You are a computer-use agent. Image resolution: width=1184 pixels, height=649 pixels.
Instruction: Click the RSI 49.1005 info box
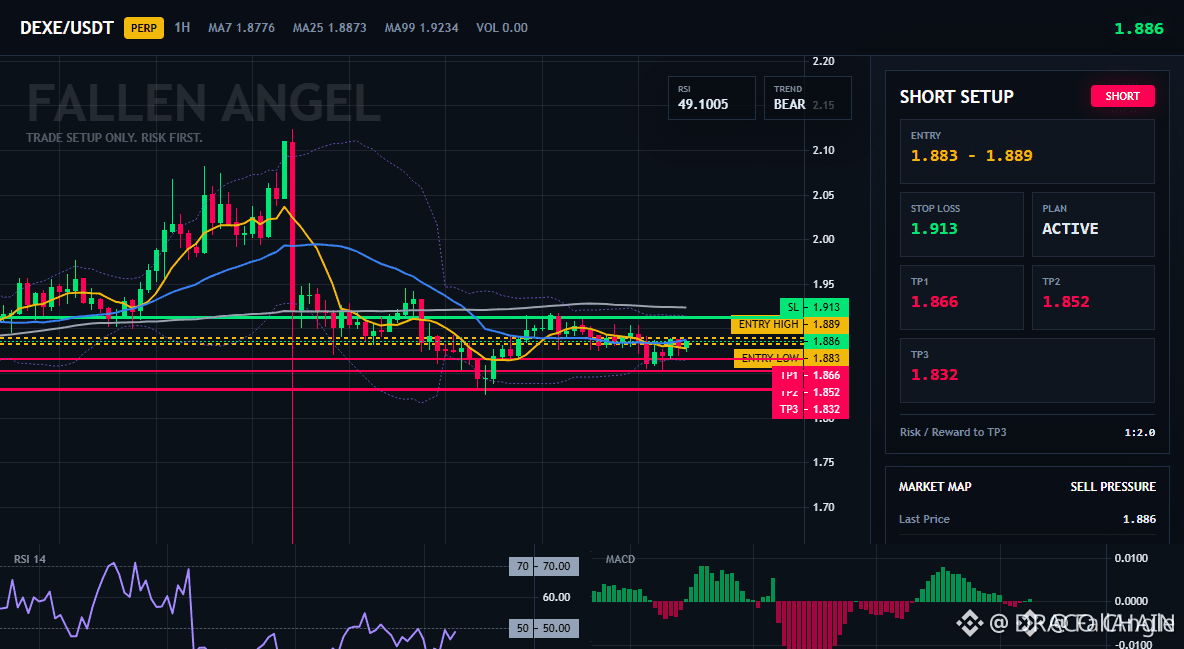coord(711,97)
